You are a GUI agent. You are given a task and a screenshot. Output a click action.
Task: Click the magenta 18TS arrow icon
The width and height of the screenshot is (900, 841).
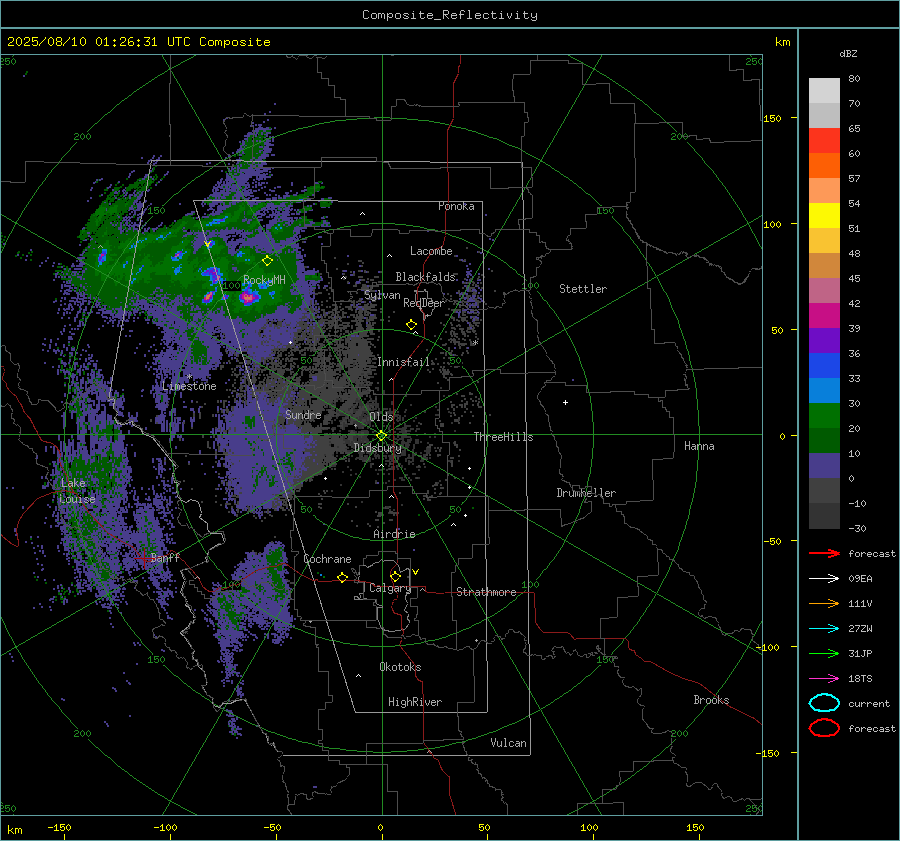point(824,679)
